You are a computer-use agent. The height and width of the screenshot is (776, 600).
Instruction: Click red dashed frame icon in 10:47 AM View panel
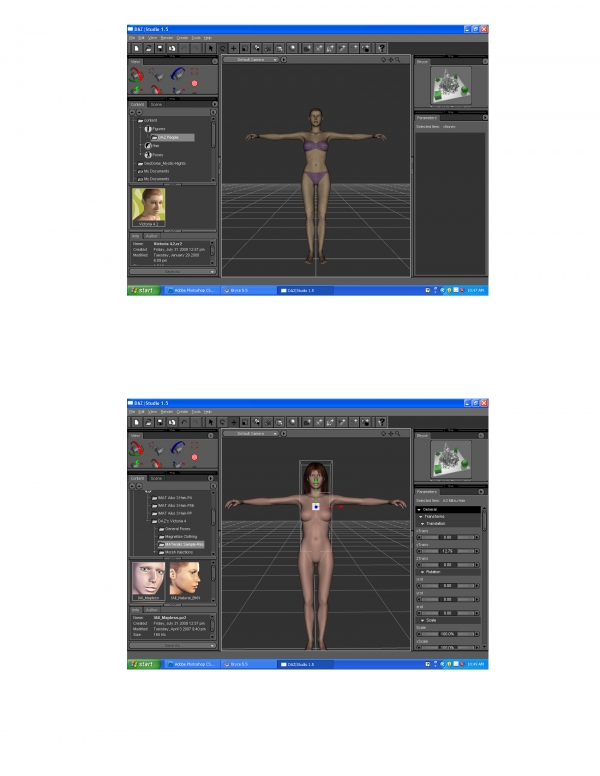pyautogui.click(x=195, y=72)
